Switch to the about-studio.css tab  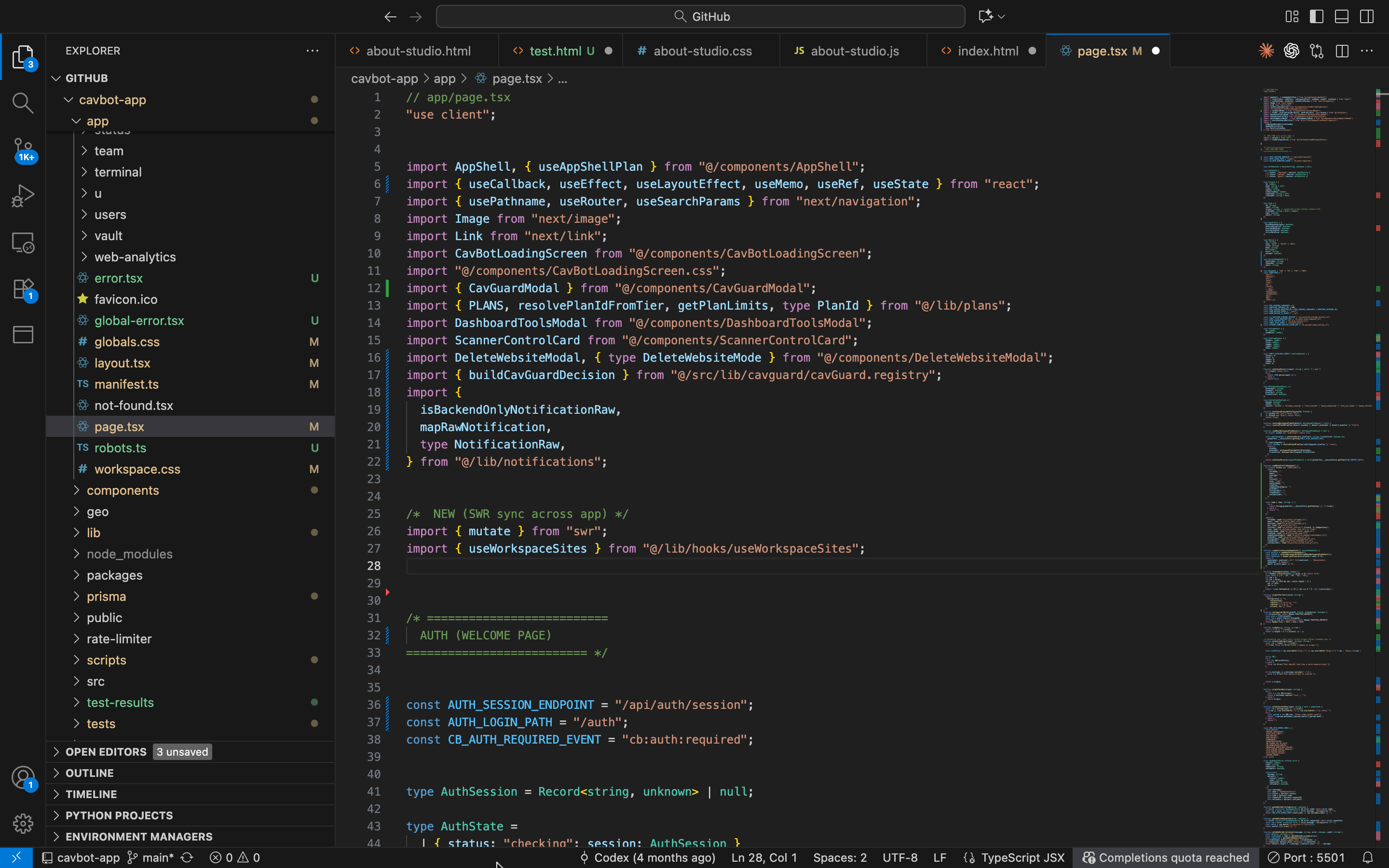[x=701, y=51]
